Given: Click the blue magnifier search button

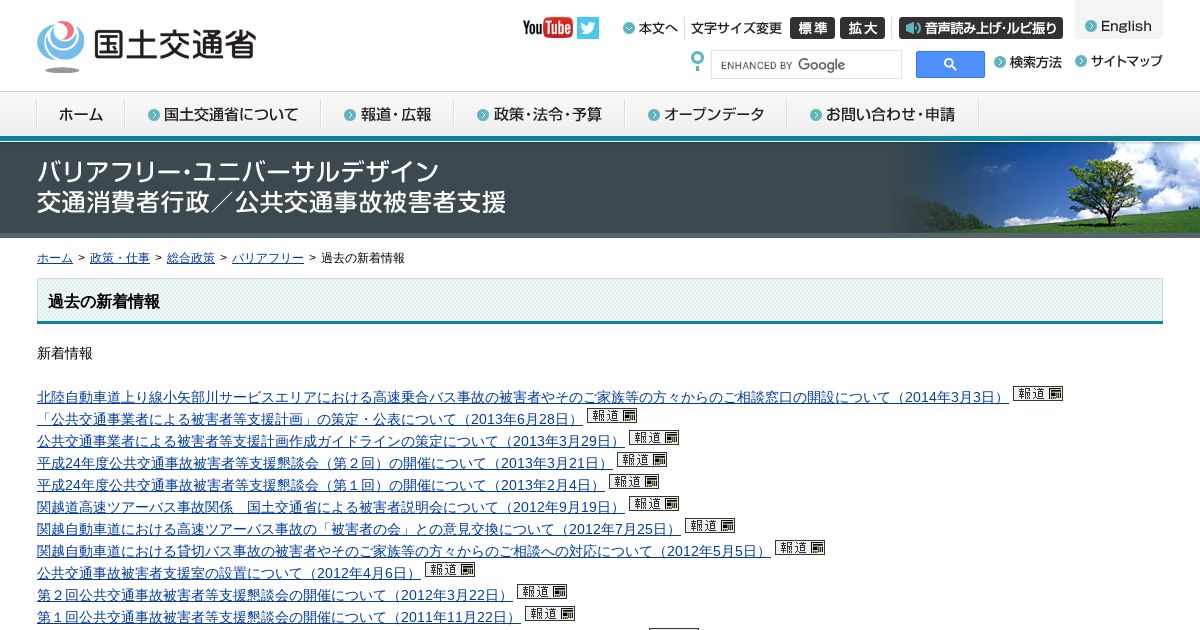Looking at the screenshot, I should pyautogui.click(x=950, y=65).
